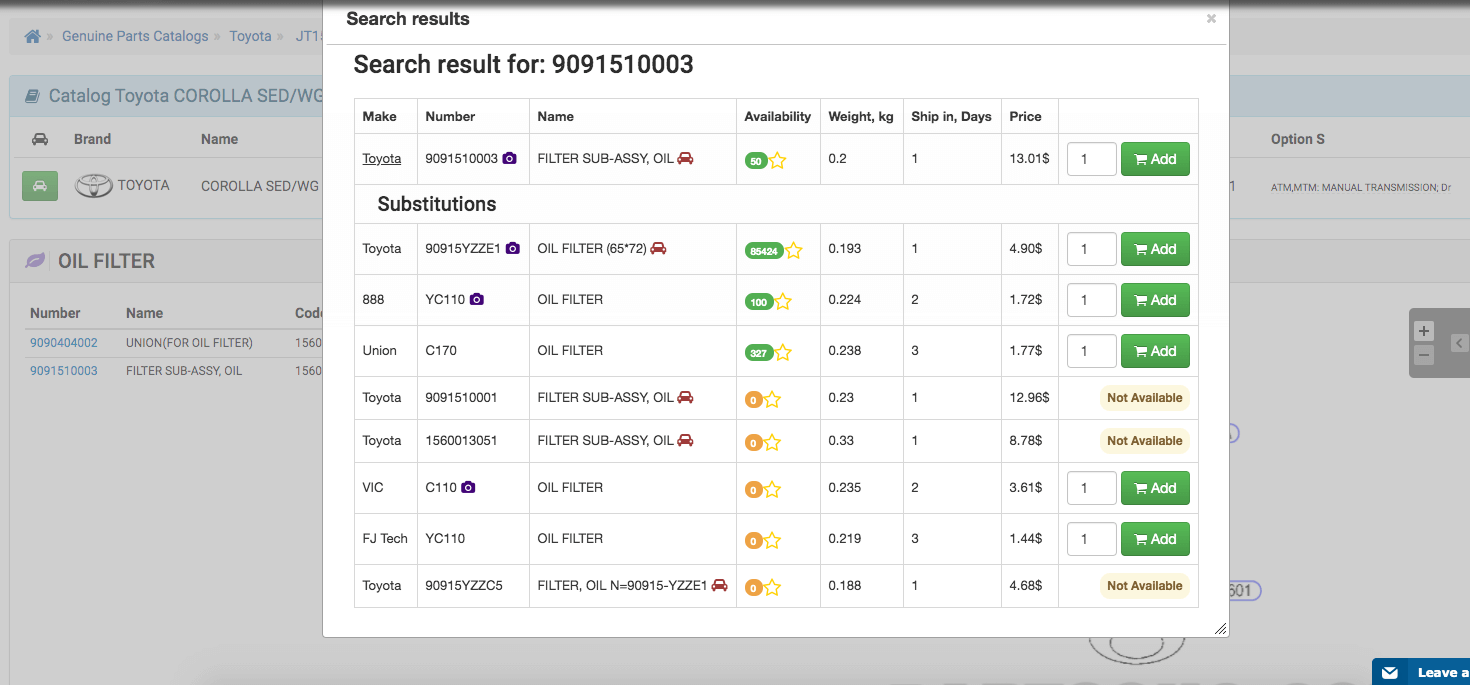The width and height of the screenshot is (1470, 685).
Task: Click FILTER, OIL N=90915-YZZE1 name
Action: point(622,585)
